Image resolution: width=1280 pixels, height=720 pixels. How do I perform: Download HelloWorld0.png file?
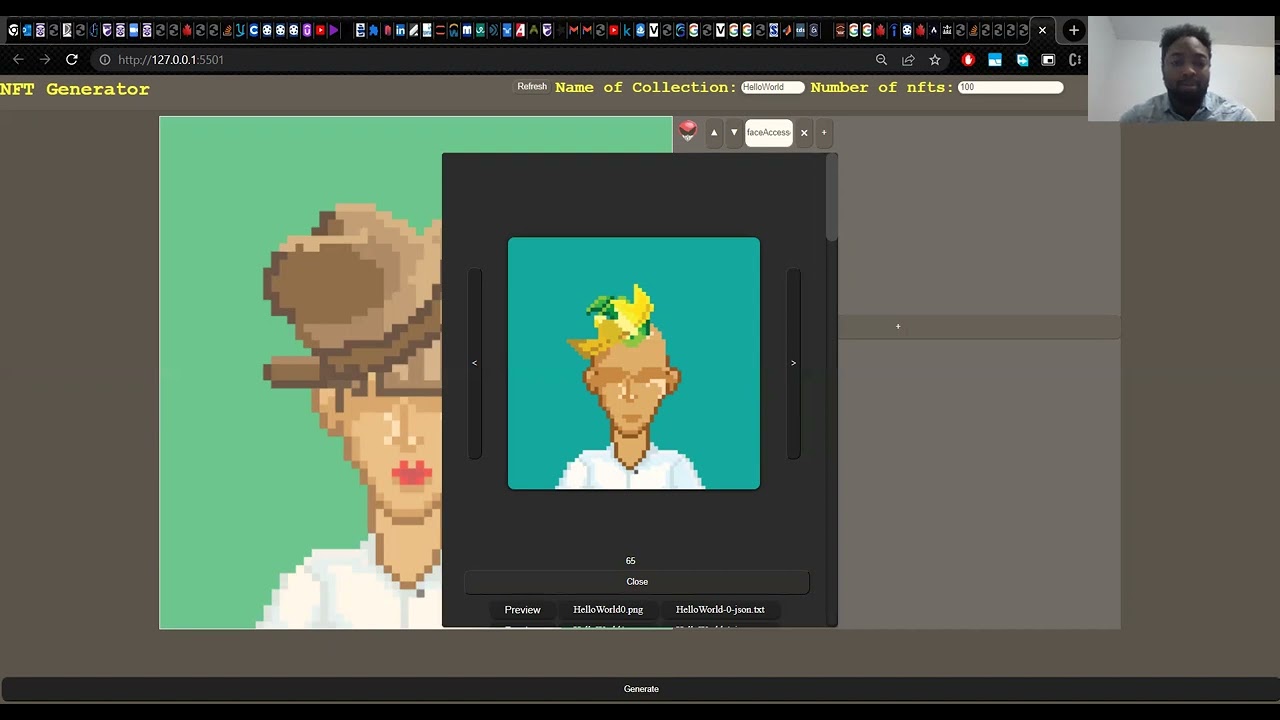(x=608, y=610)
